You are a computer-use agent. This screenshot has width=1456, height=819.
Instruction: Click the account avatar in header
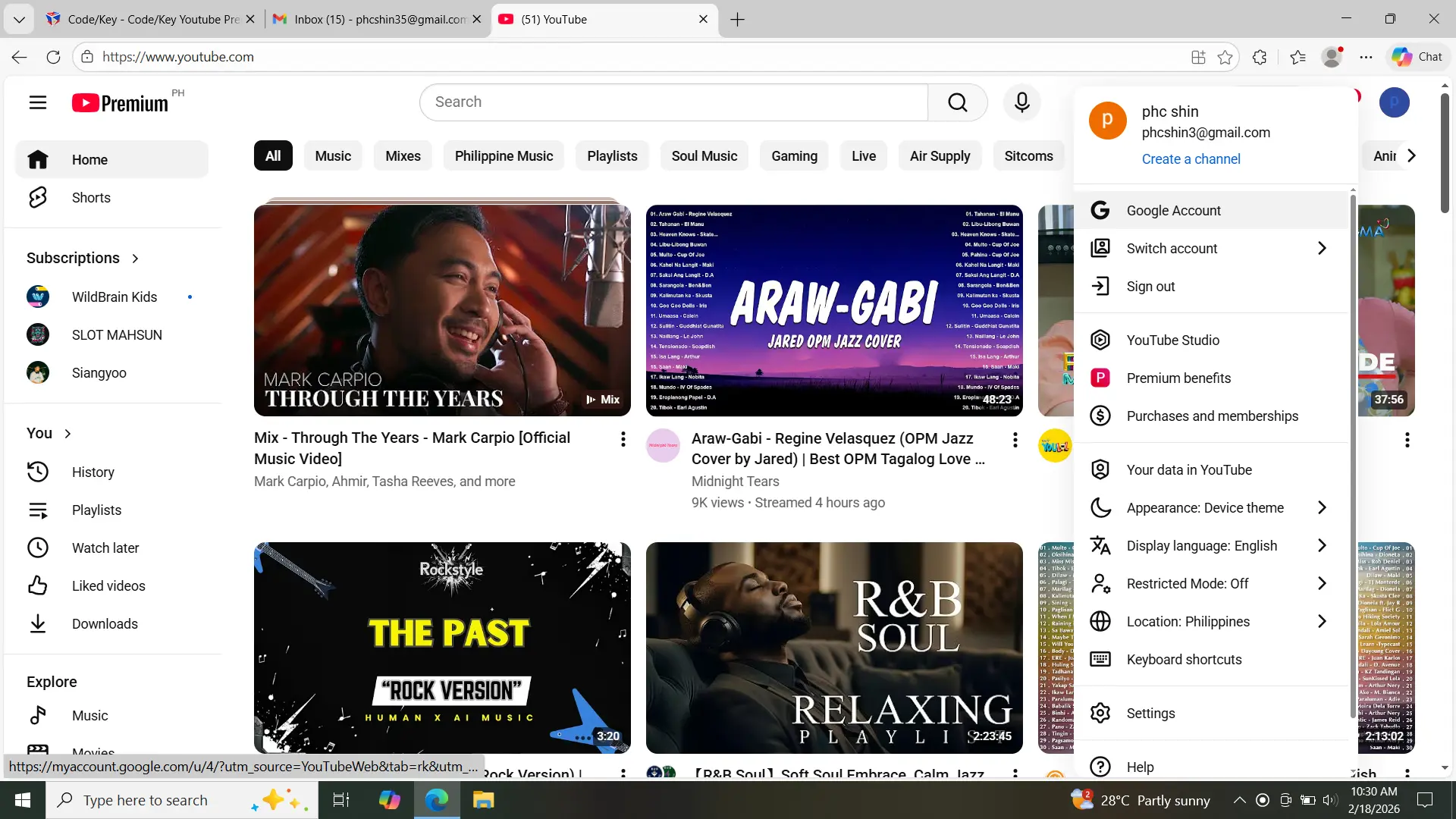pyautogui.click(x=1394, y=102)
